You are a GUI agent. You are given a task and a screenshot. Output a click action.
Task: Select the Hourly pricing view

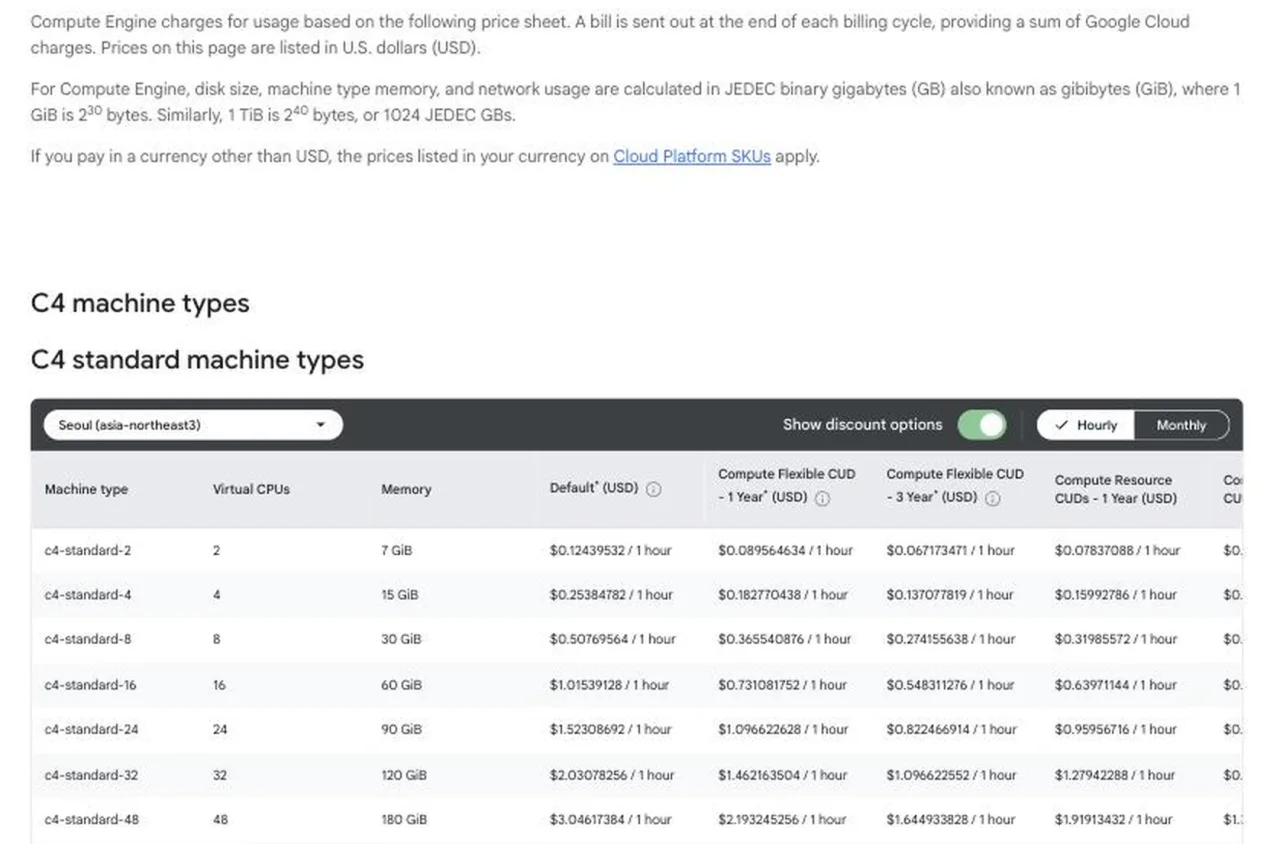click(1085, 425)
